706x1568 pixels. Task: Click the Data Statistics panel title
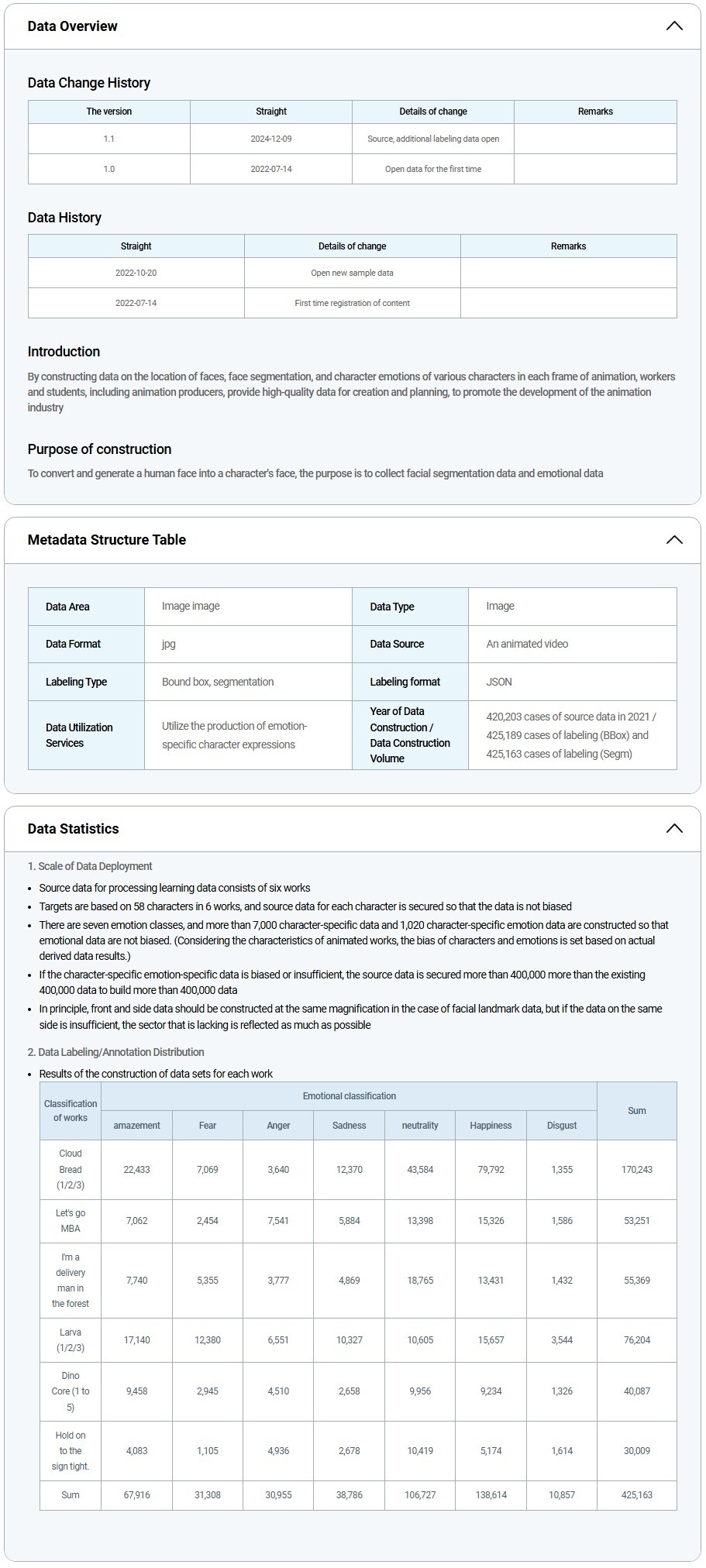click(x=74, y=829)
